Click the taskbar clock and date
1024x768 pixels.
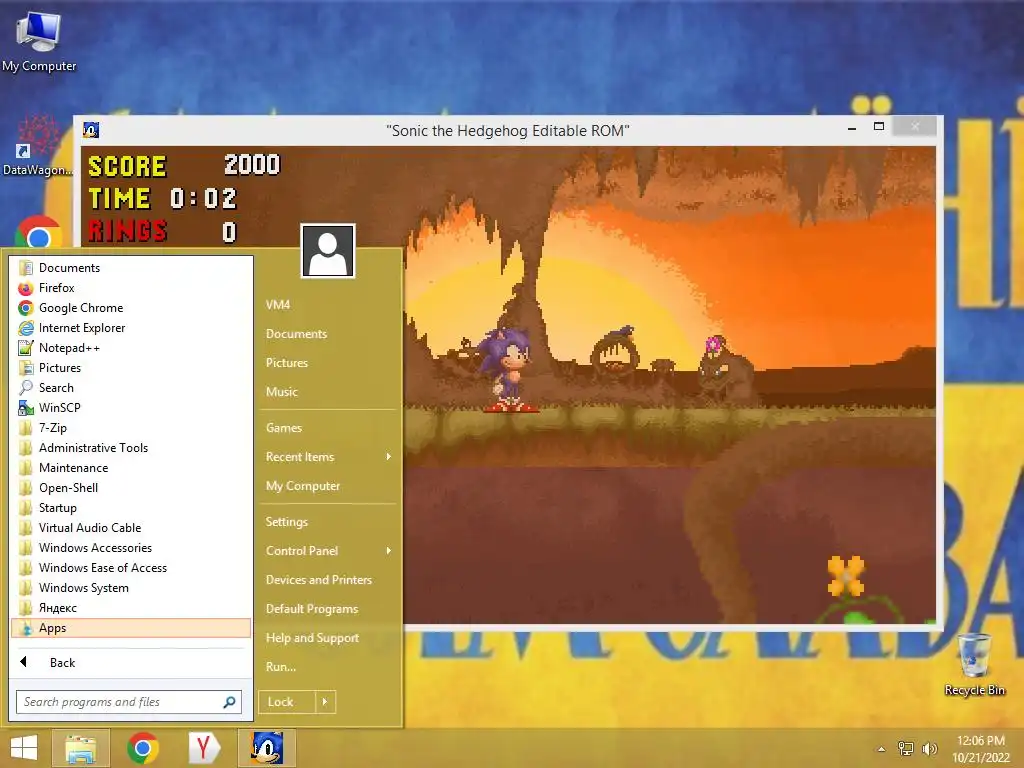pos(981,749)
